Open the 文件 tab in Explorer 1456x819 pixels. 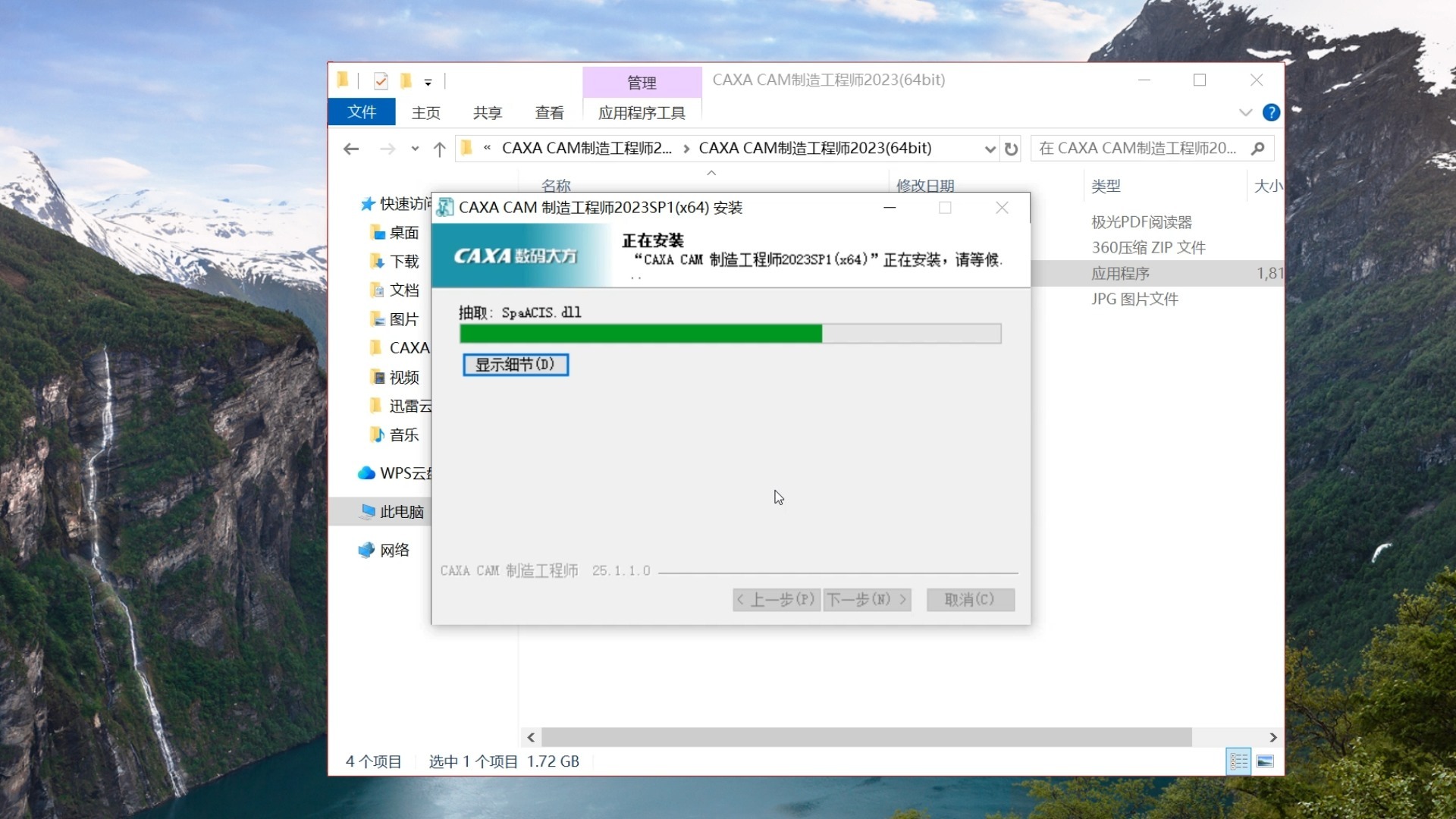tap(362, 112)
